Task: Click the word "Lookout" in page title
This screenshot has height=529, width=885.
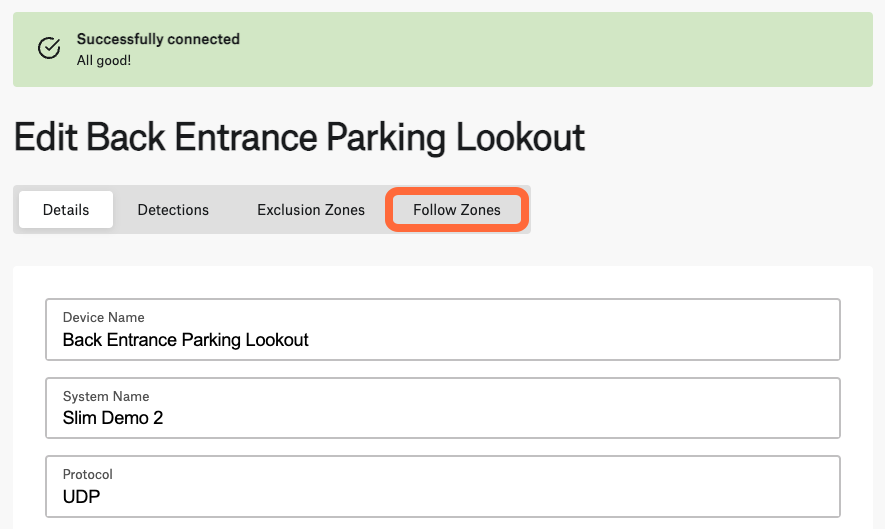Action: [x=520, y=137]
